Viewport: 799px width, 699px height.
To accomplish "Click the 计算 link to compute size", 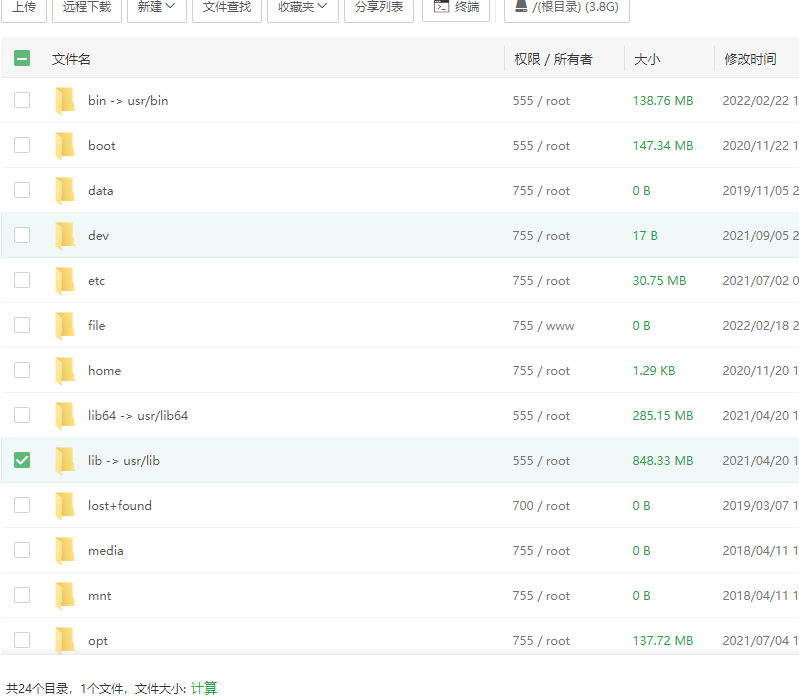I will [x=204, y=688].
